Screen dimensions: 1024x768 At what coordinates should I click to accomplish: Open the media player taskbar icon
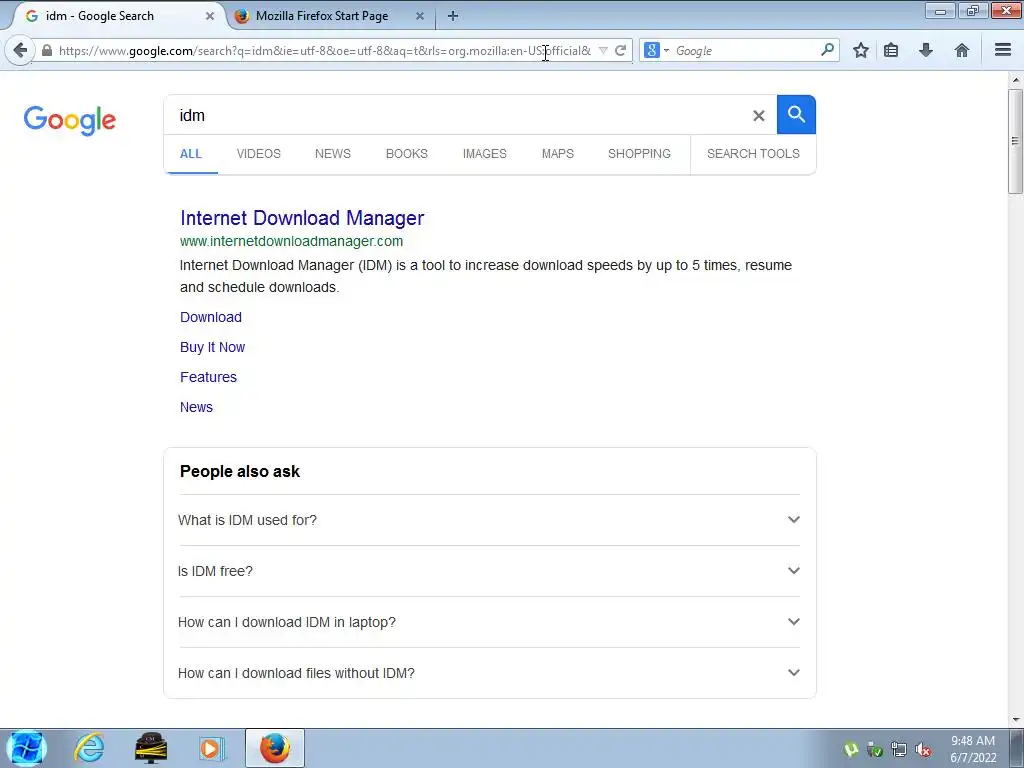click(x=211, y=748)
